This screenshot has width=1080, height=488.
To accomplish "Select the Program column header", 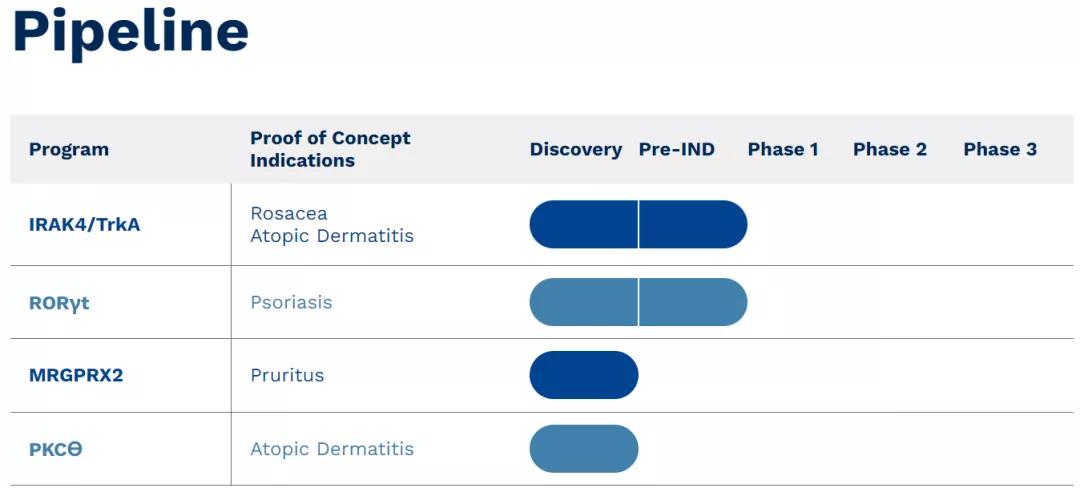I will (69, 150).
